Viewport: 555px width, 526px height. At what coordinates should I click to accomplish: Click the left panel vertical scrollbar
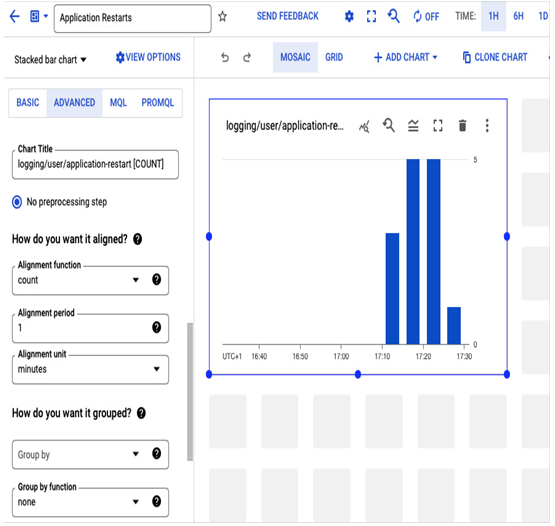[x=190, y=392]
